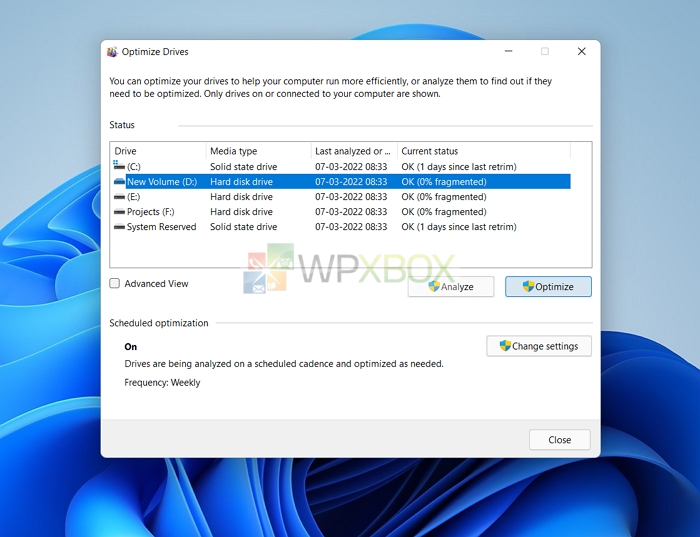Click the C: drive Windows icon

pyautogui.click(x=119, y=166)
